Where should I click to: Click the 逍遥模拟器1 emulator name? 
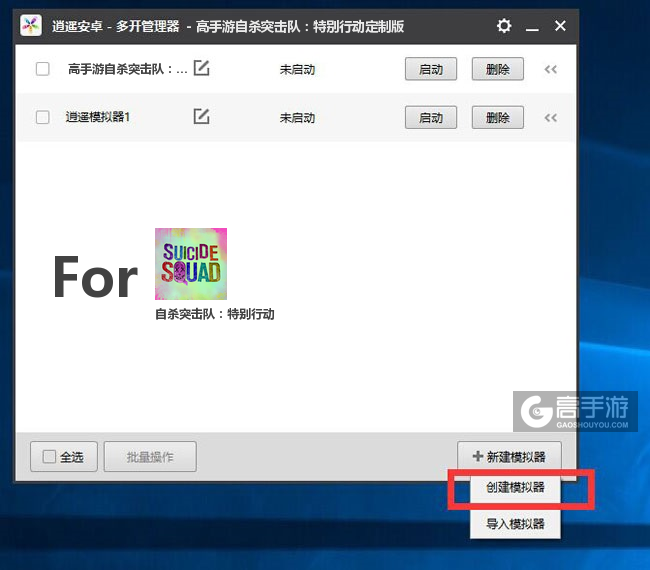coord(98,117)
